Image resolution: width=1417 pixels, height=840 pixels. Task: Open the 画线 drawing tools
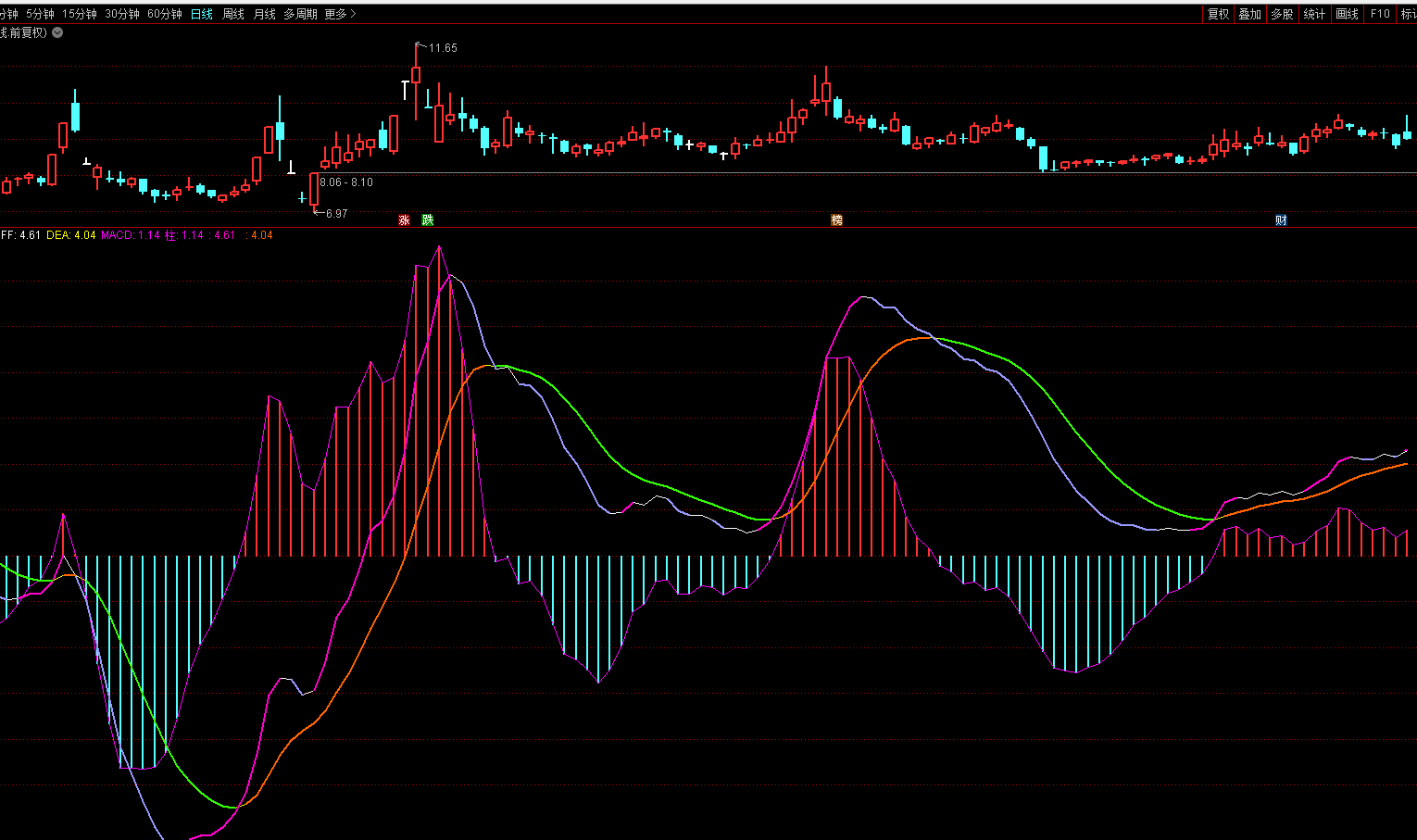point(1347,14)
